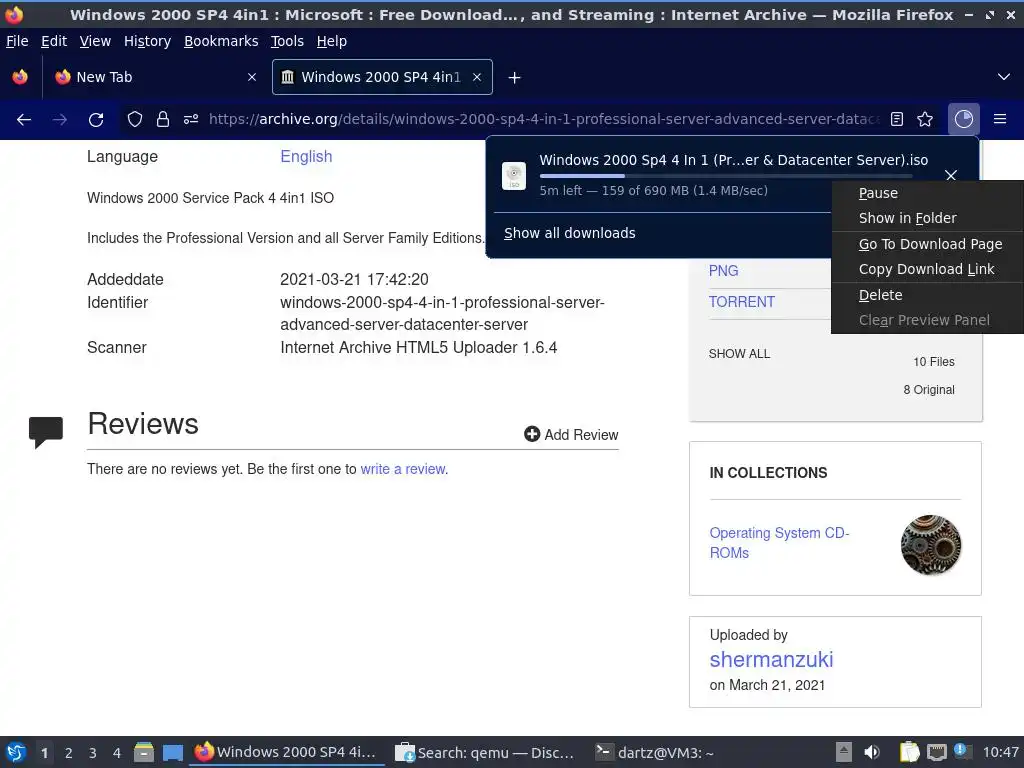This screenshot has width=1024, height=768.
Task: Click the English language link
Action: pos(306,157)
